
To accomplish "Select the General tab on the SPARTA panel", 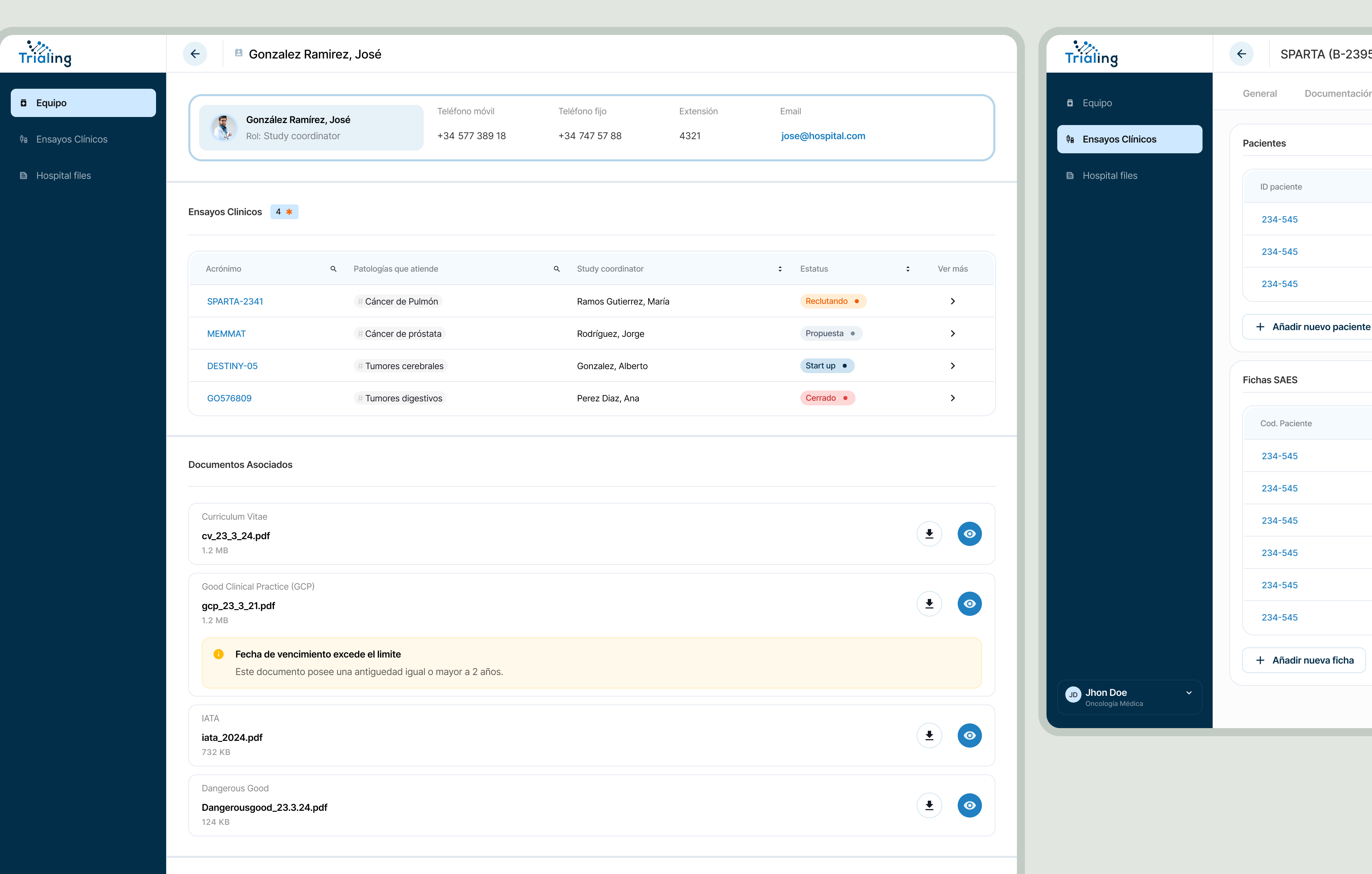I will 1260,93.
